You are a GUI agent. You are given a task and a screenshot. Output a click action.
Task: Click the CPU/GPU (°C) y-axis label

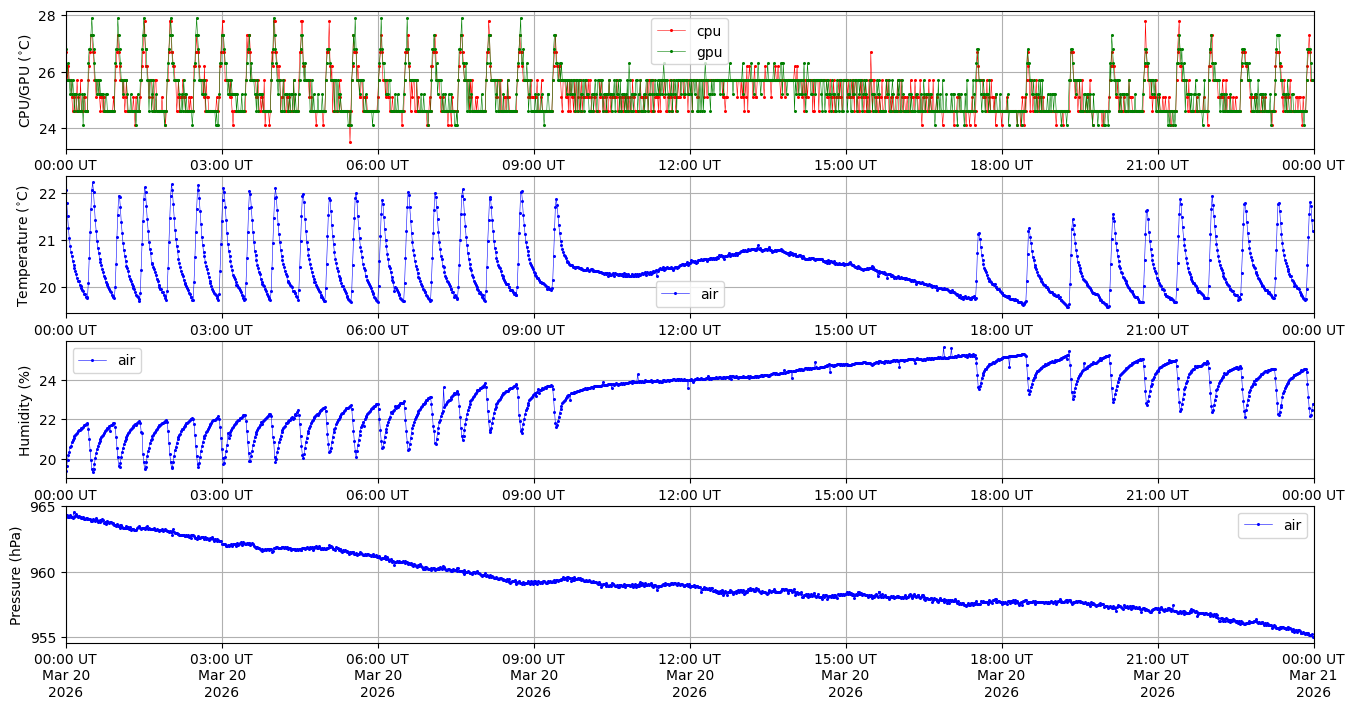pyautogui.click(x=25, y=81)
